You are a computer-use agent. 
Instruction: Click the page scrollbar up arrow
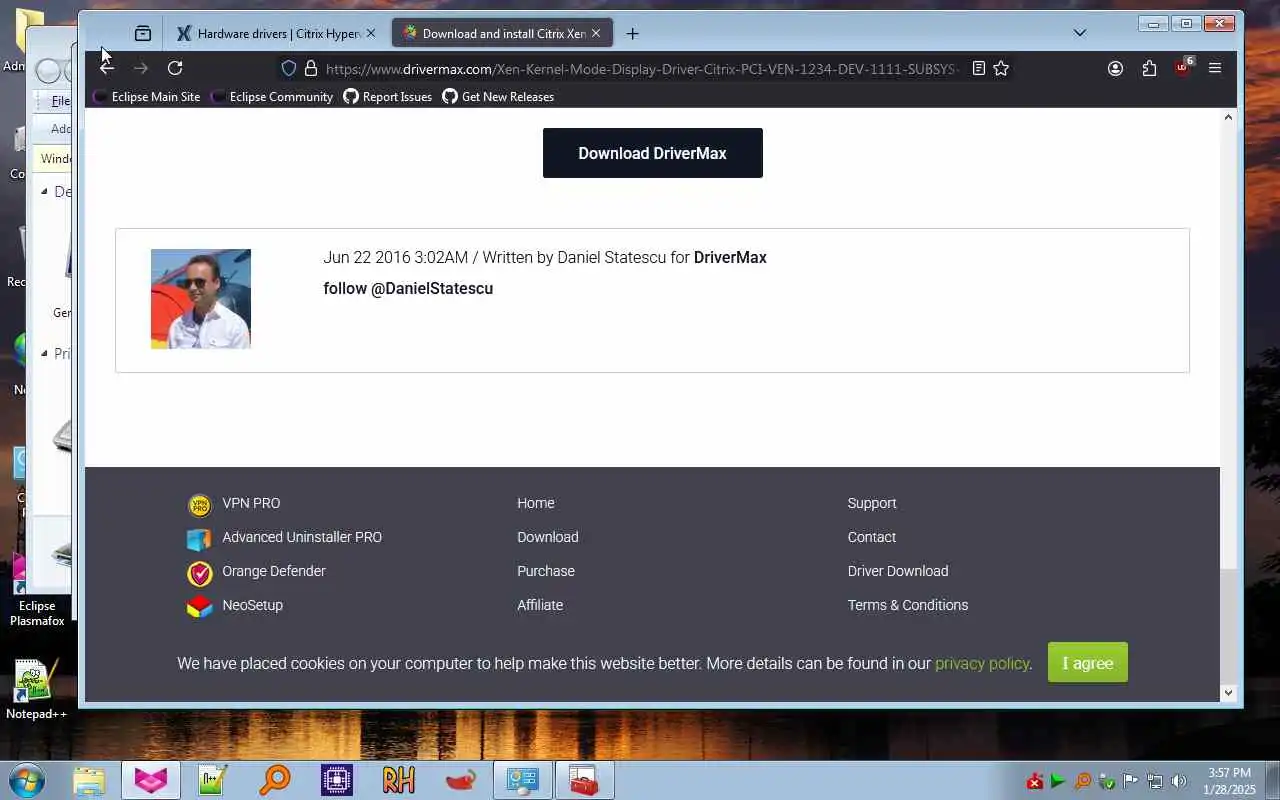1229,117
